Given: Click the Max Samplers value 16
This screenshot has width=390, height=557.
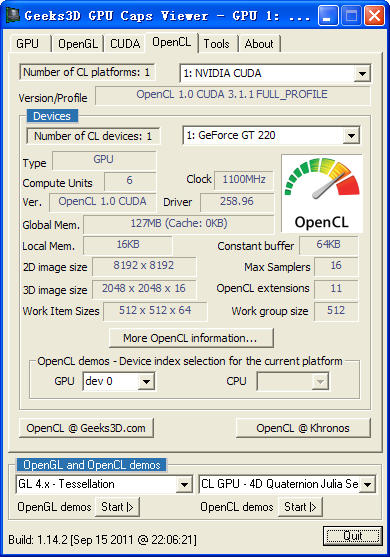Looking at the screenshot, I should tap(336, 266).
